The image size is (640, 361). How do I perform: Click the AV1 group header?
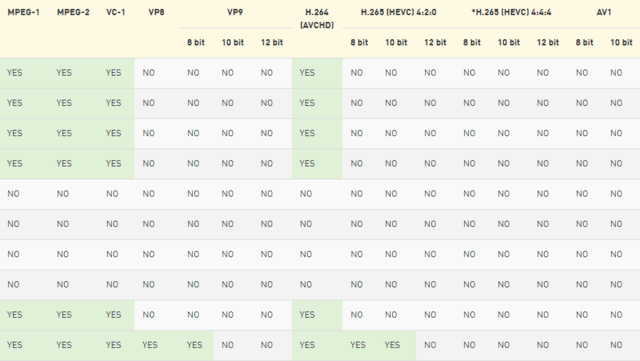[x=604, y=12]
